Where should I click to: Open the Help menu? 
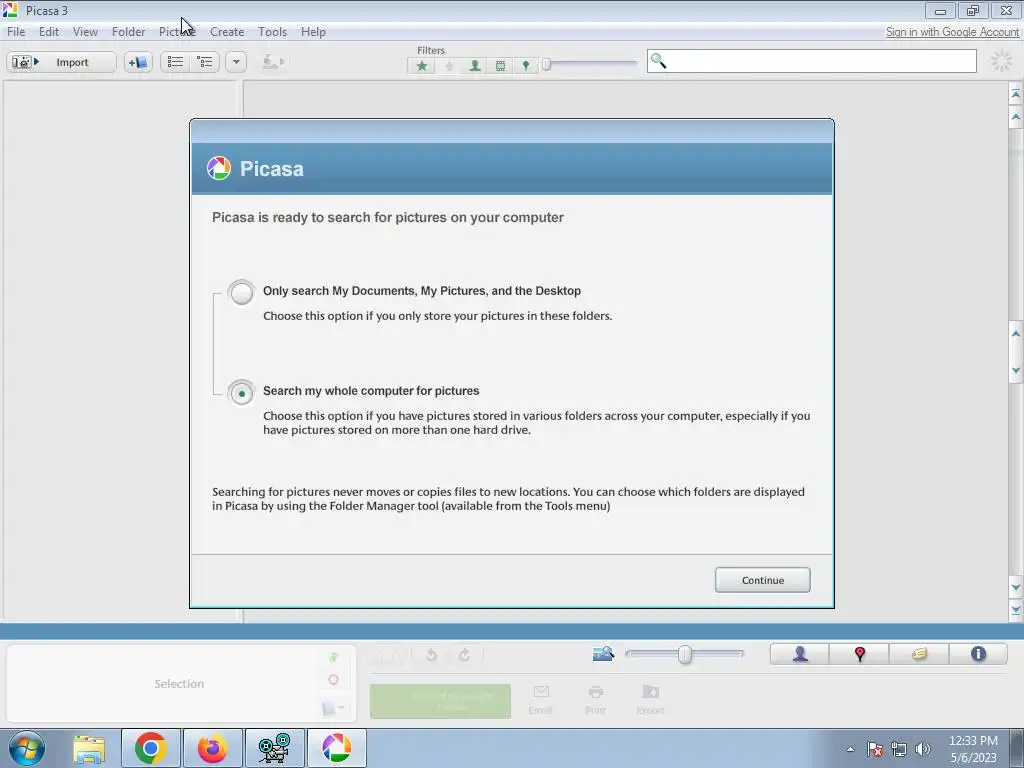pos(313,31)
